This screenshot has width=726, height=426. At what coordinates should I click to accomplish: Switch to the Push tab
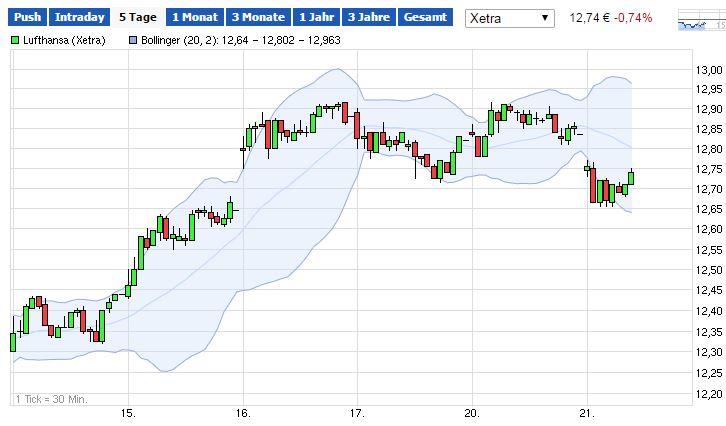pyautogui.click(x=29, y=17)
